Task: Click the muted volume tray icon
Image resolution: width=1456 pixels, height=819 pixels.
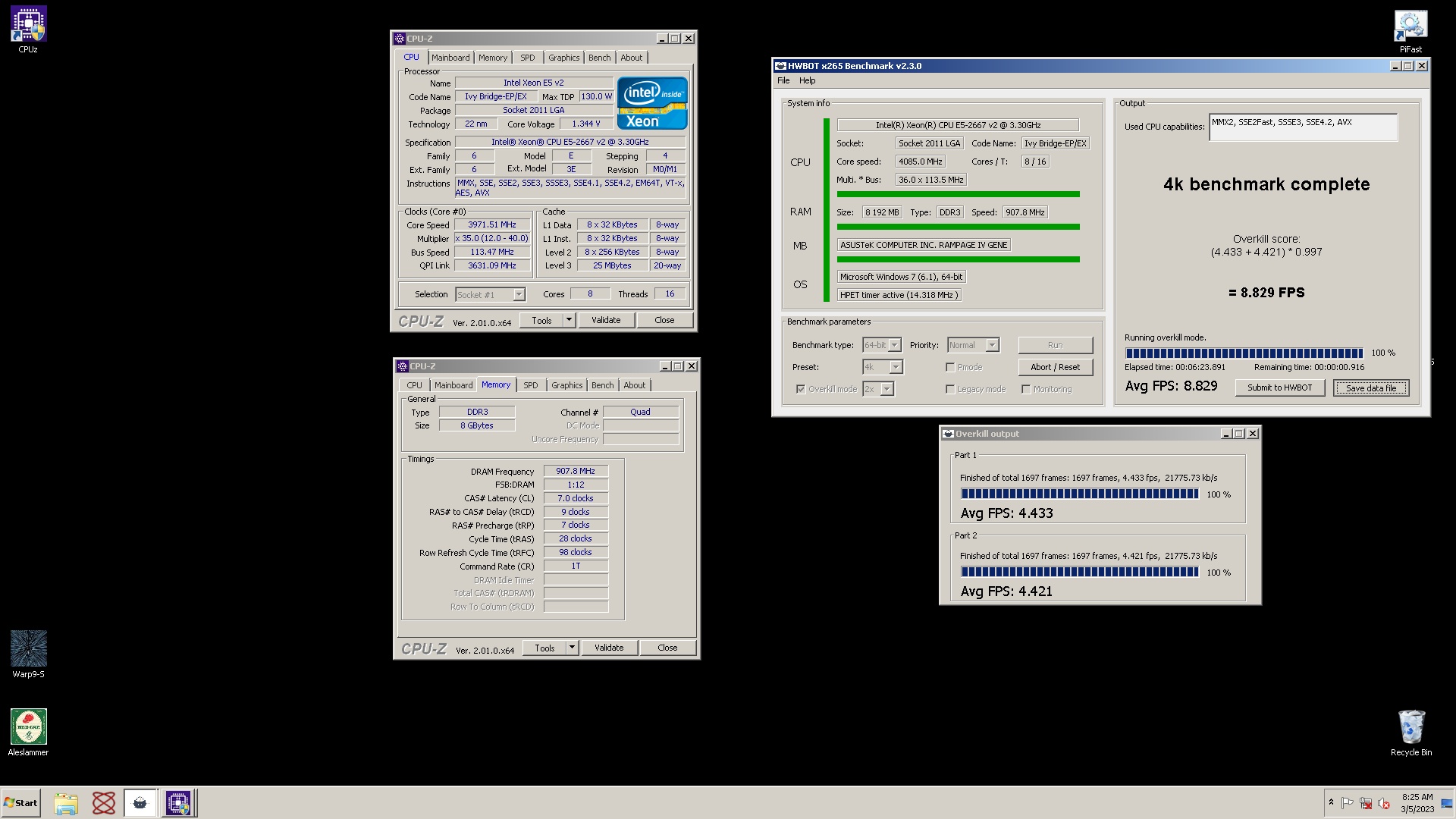Action: (x=1384, y=803)
